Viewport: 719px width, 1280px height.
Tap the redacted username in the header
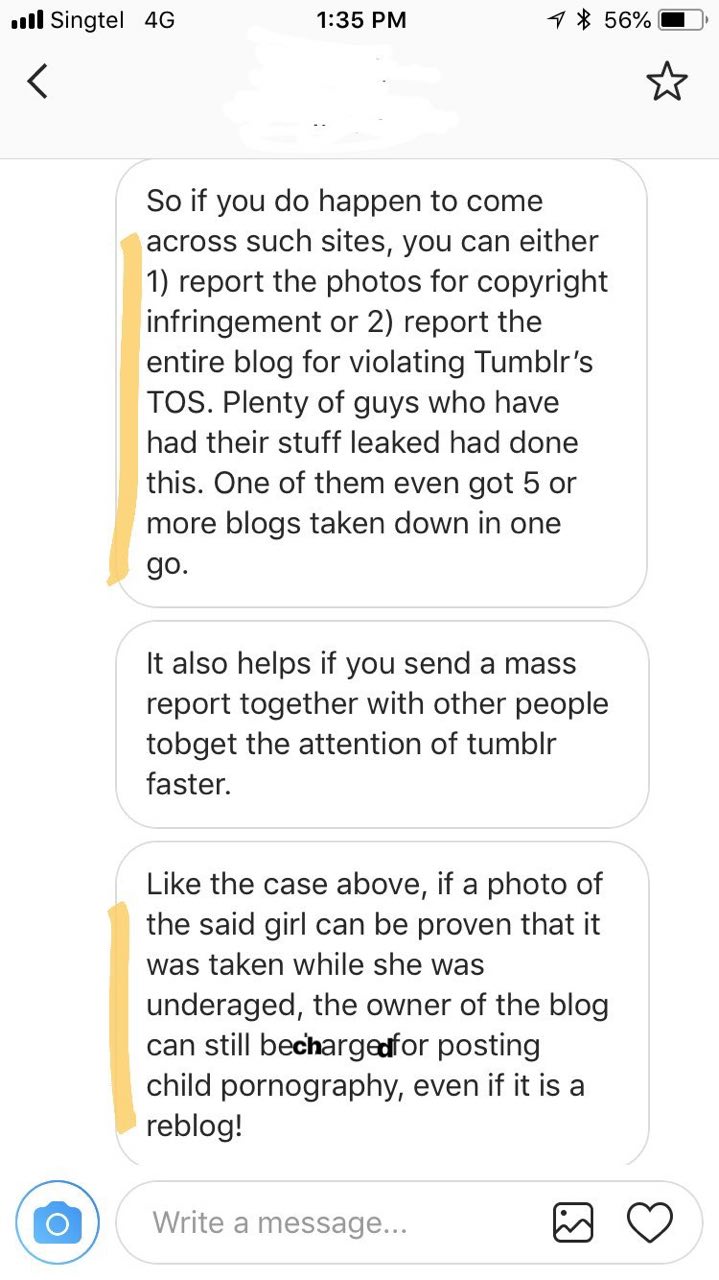point(340,80)
